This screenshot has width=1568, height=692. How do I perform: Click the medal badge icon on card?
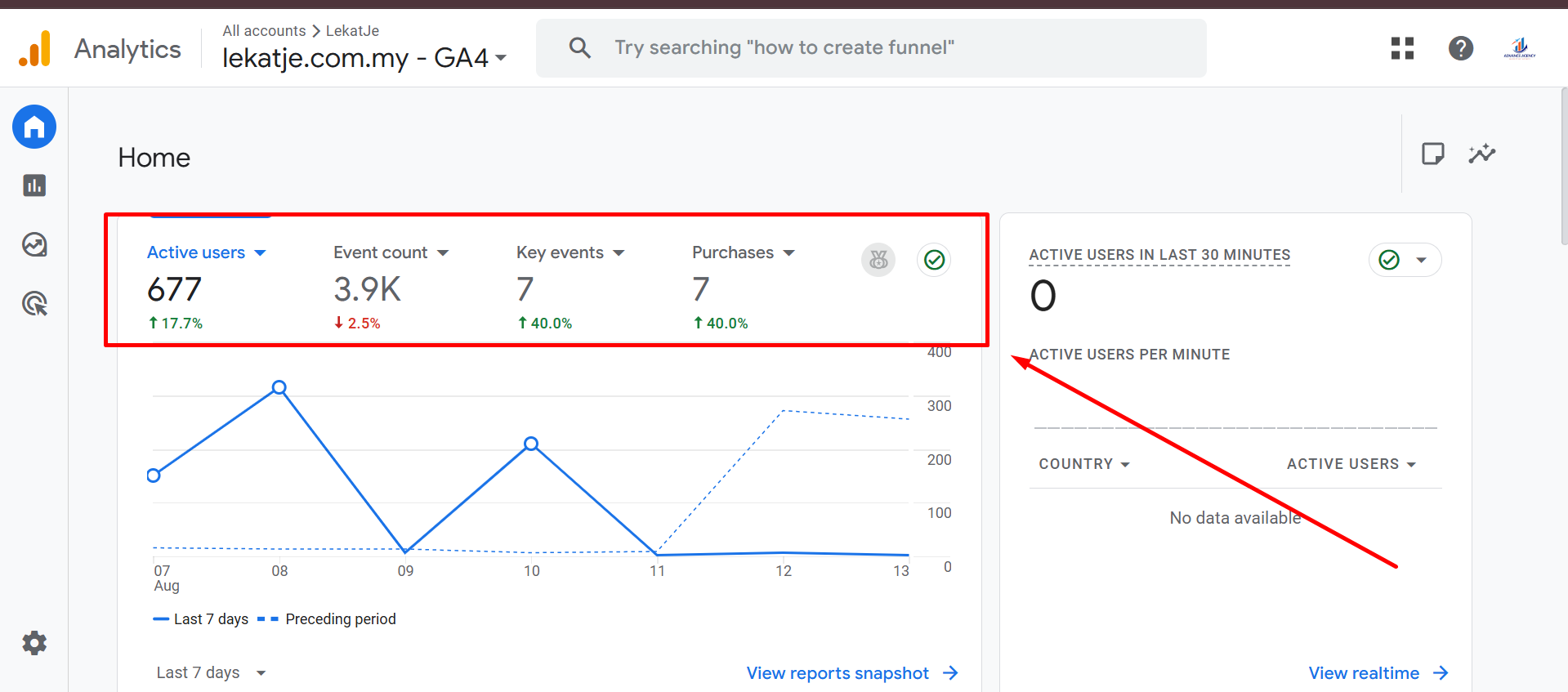click(878, 260)
